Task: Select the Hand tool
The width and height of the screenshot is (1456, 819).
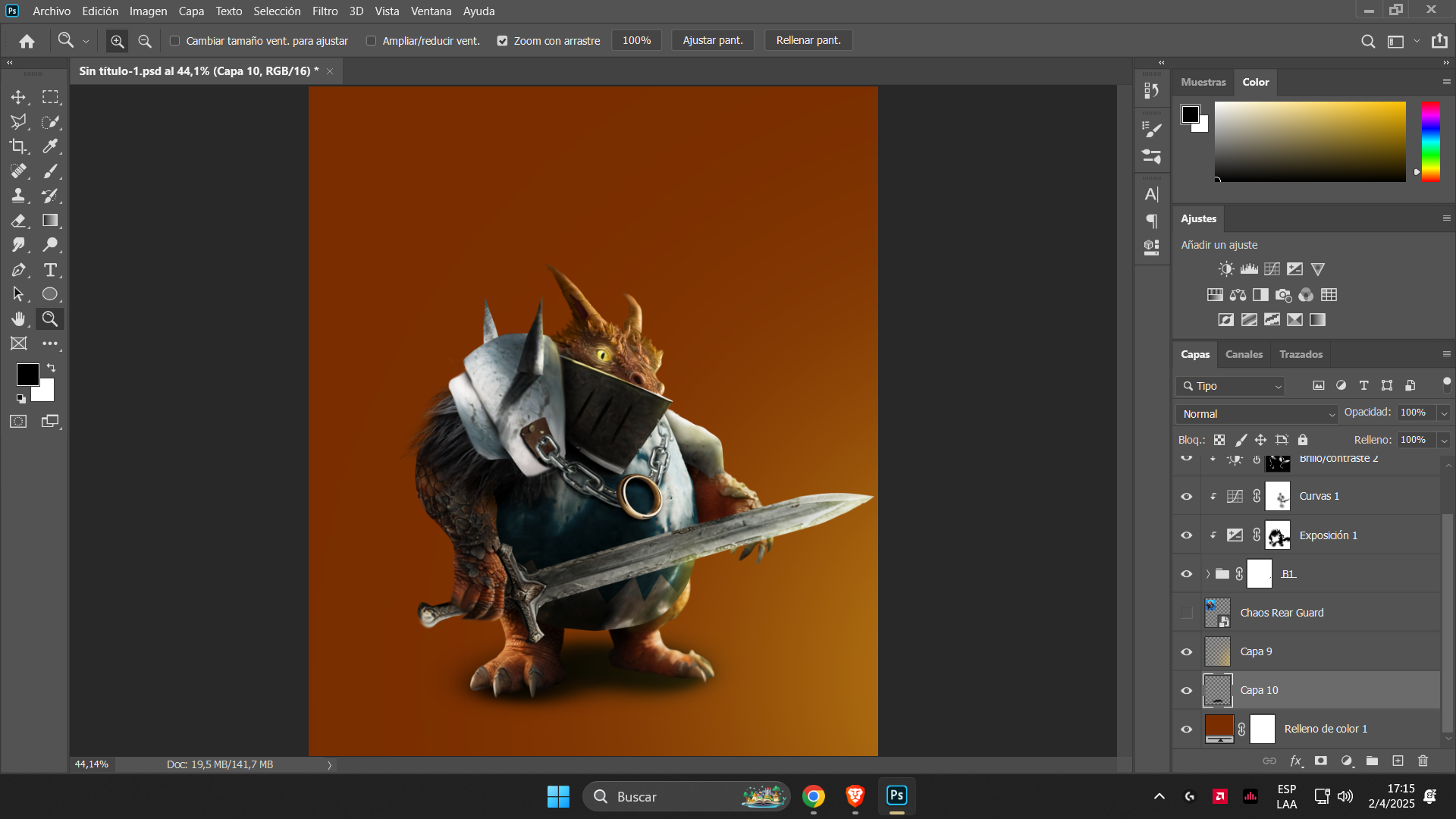Action: 18,319
